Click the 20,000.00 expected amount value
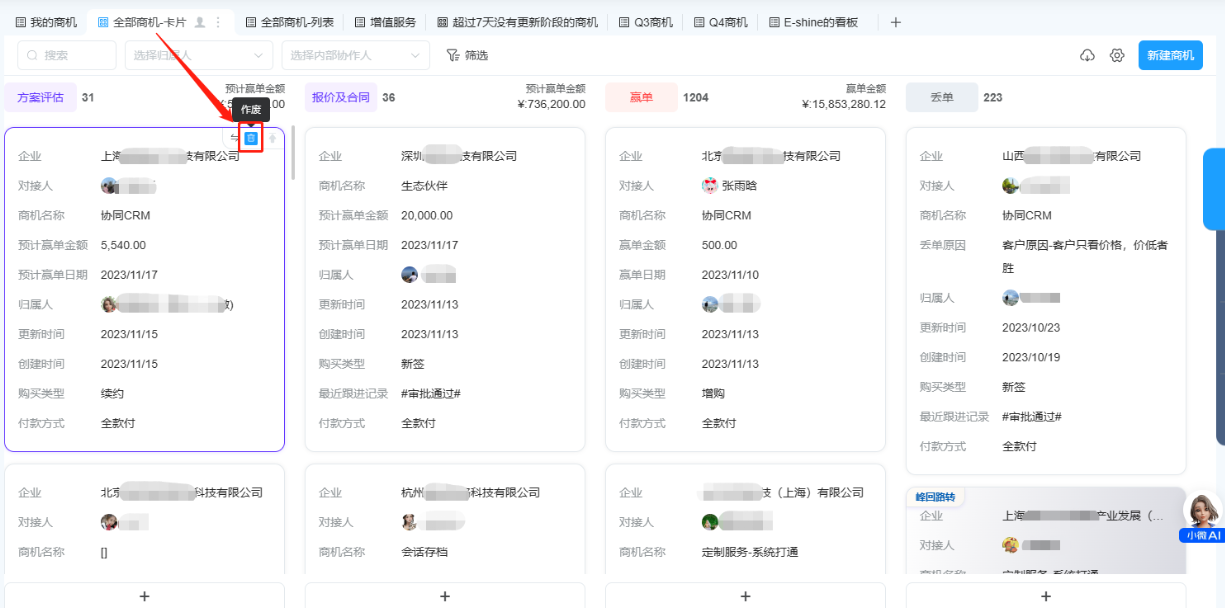 click(x=427, y=215)
